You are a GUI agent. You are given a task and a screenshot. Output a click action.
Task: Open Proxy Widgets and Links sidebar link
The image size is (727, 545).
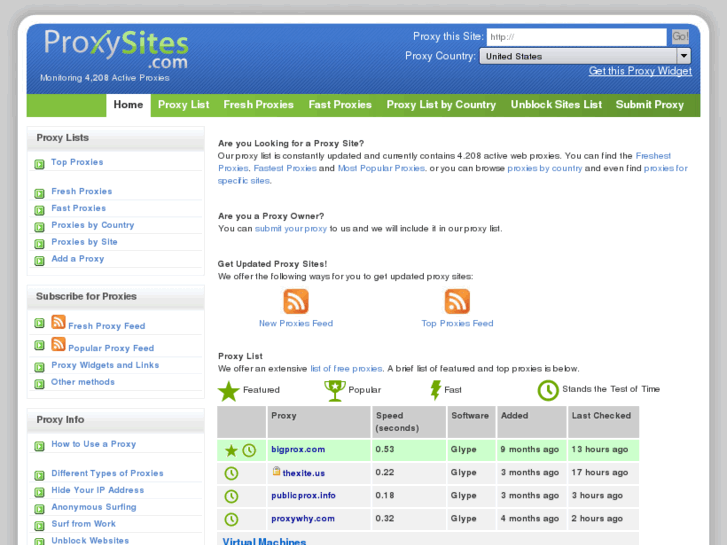point(105,365)
